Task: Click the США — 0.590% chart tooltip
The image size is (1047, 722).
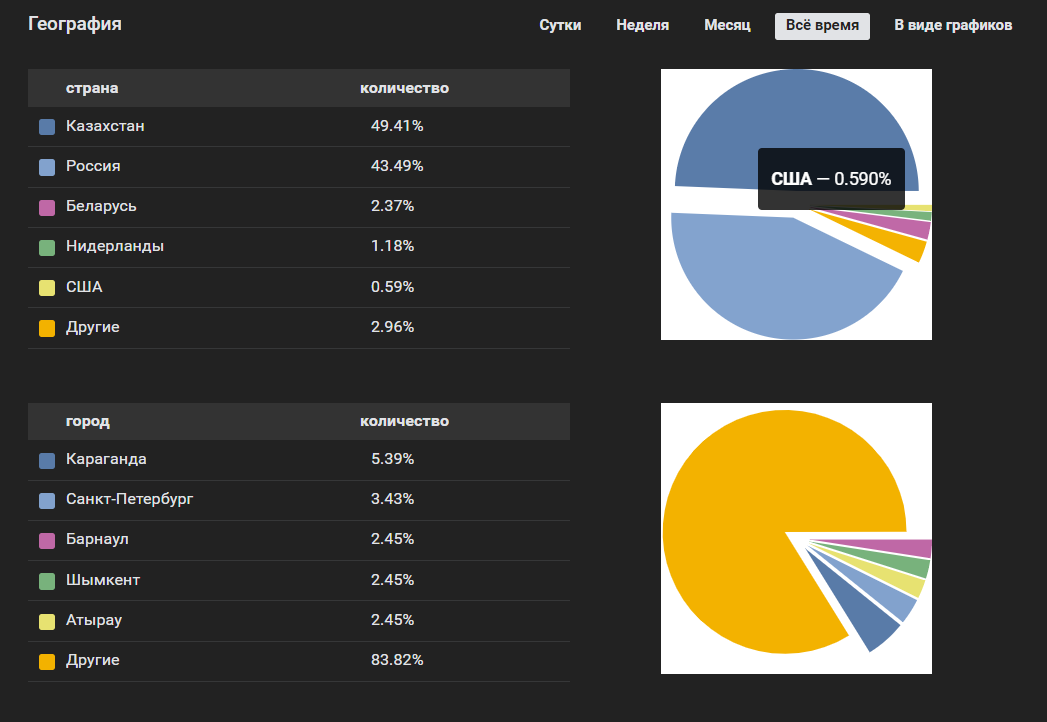Action: point(831,178)
